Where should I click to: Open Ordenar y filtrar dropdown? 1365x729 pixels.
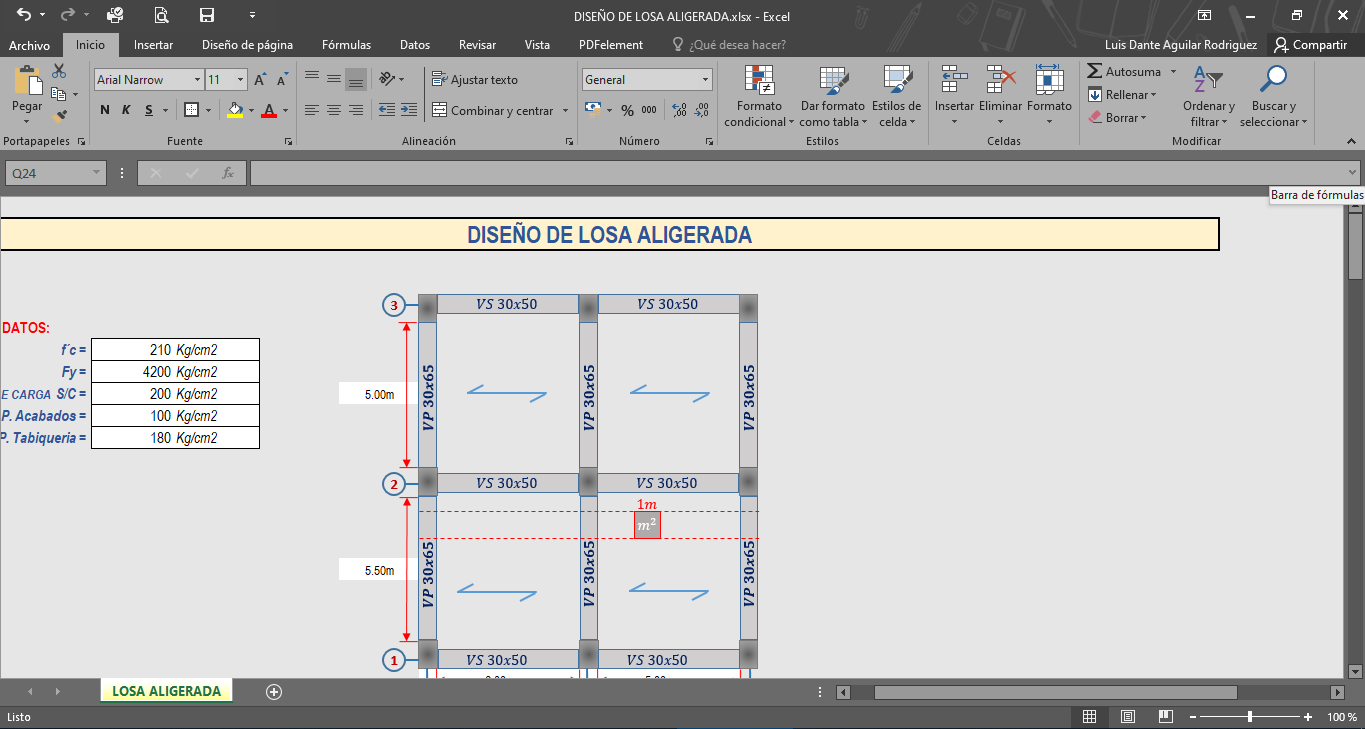pyautogui.click(x=1208, y=95)
